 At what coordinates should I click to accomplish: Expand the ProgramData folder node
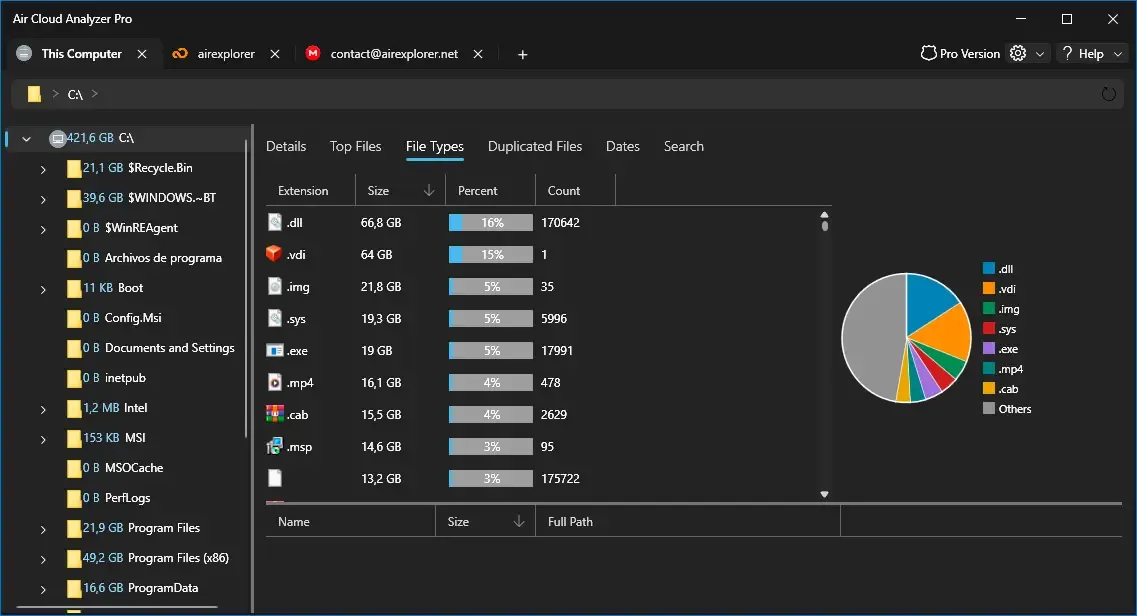point(43,589)
